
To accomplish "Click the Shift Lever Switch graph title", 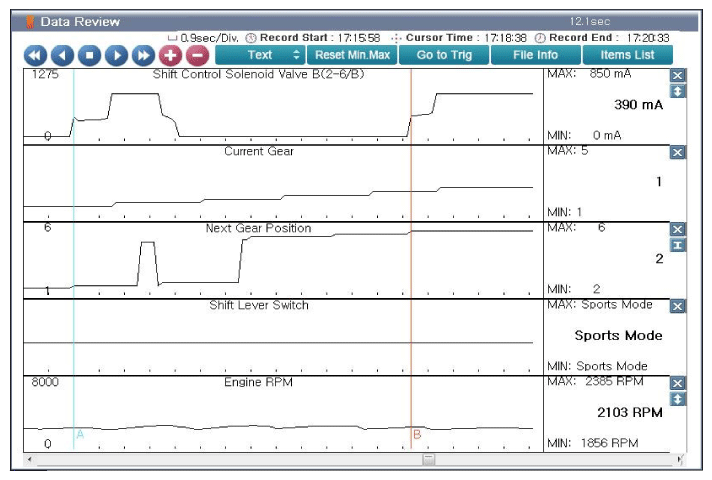I will coord(259,305).
